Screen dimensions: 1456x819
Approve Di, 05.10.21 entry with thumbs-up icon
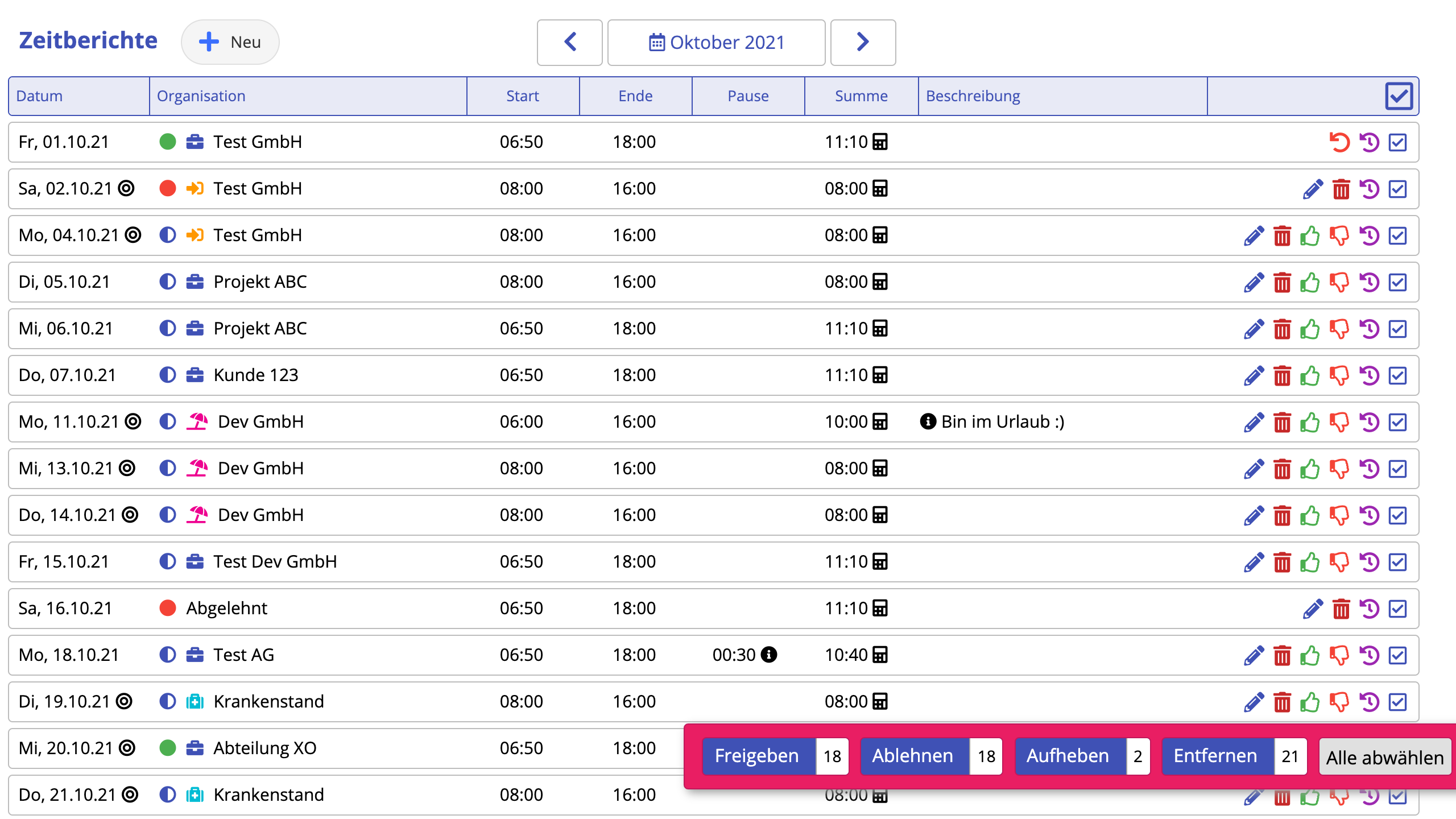[1310, 282]
